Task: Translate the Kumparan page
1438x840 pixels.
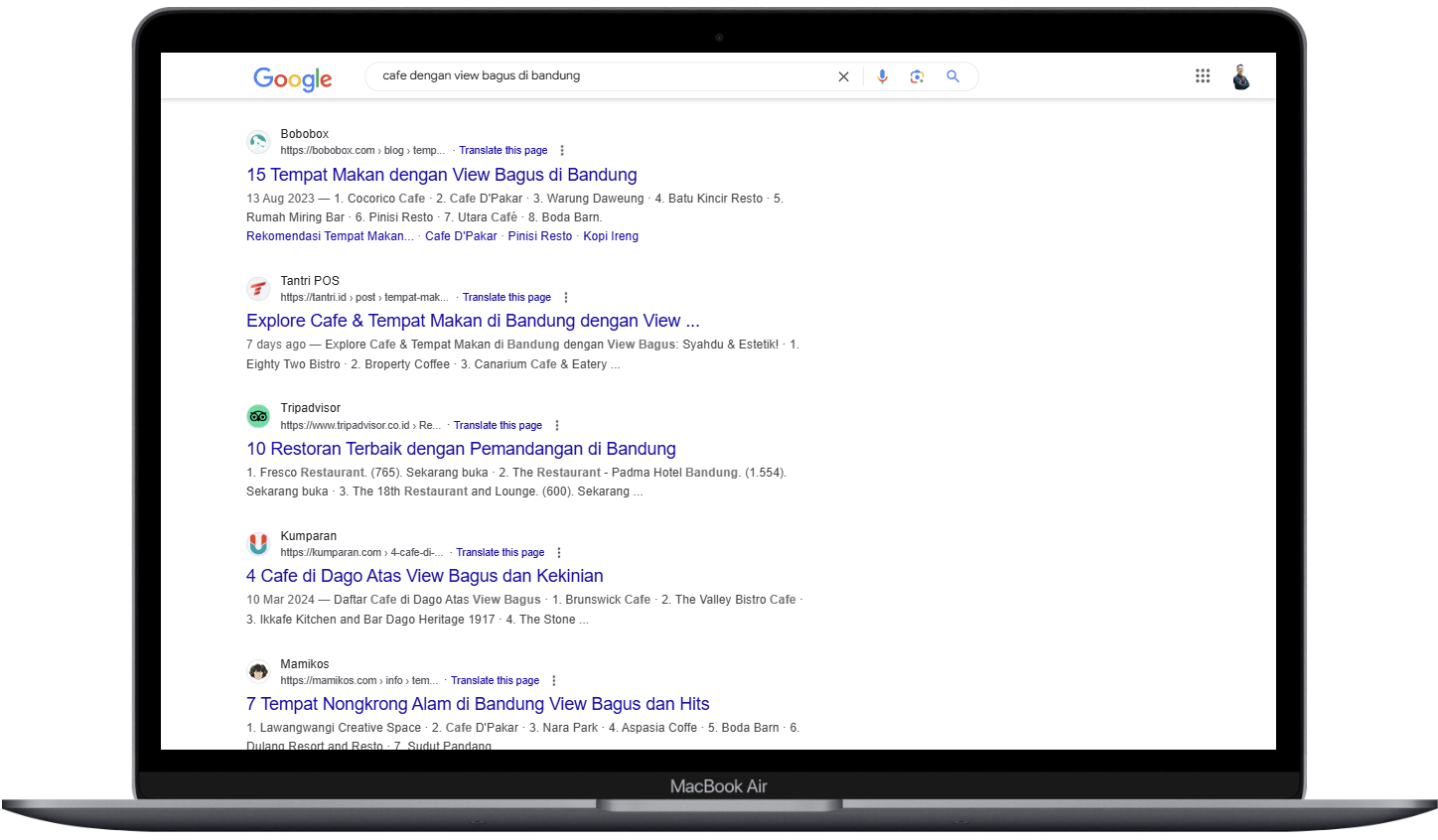Action: point(501,553)
